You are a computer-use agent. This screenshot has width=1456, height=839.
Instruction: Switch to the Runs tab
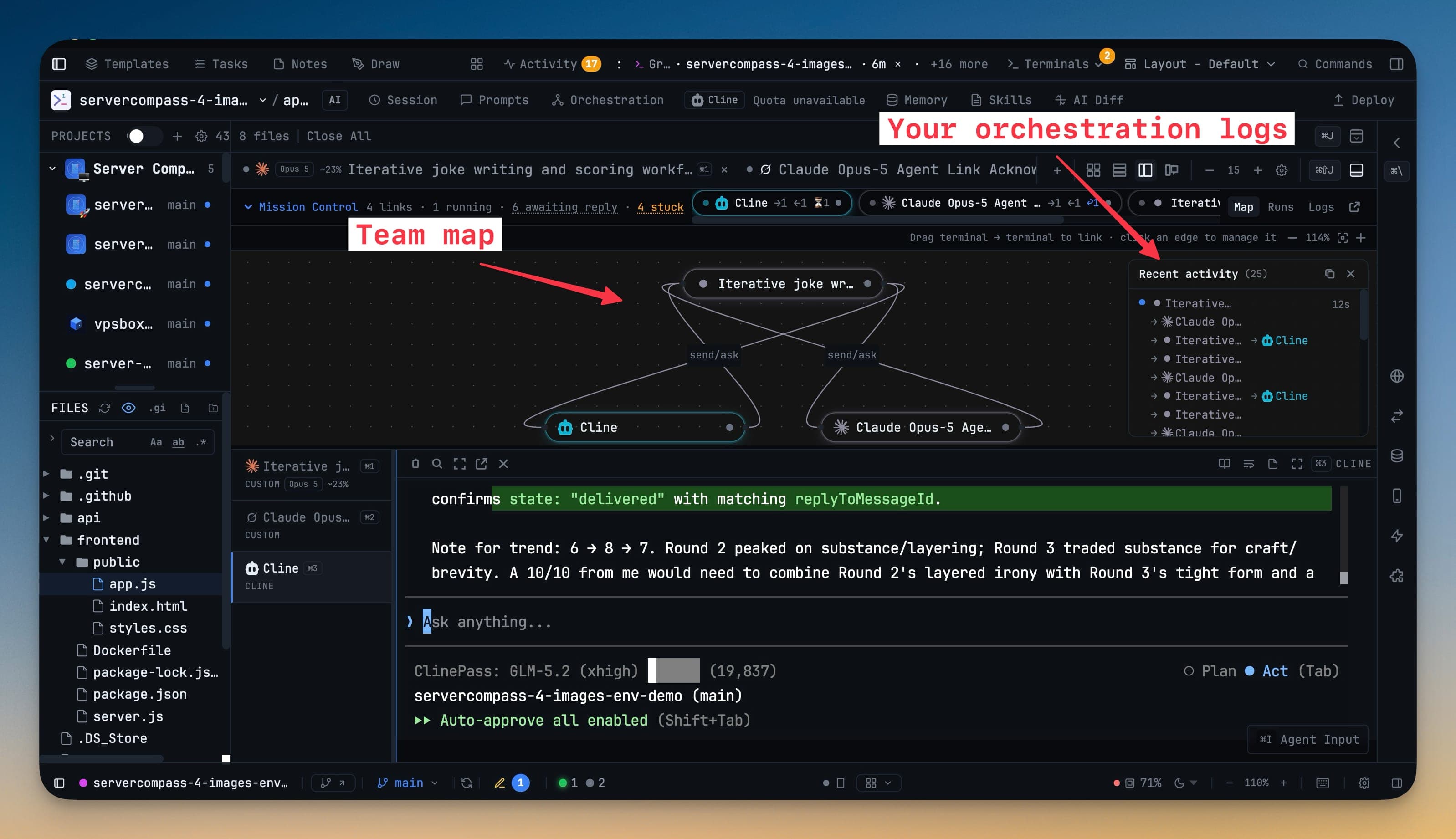pyautogui.click(x=1280, y=207)
